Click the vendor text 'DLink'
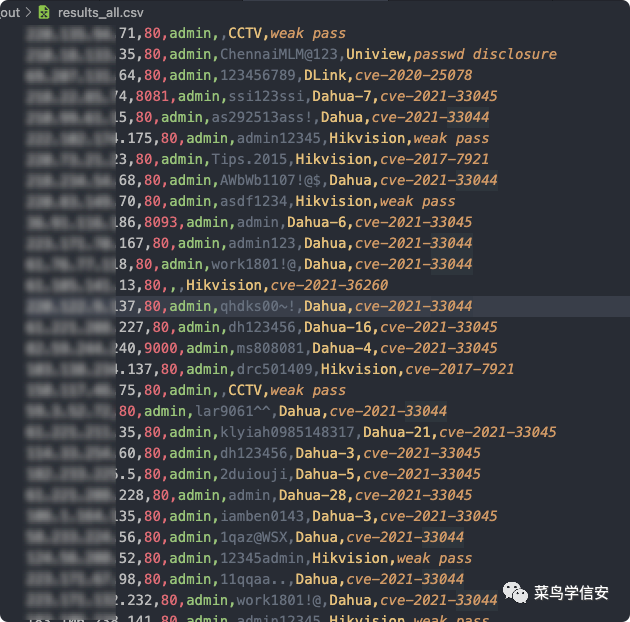The width and height of the screenshot is (630, 622). [x=325, y=75]
